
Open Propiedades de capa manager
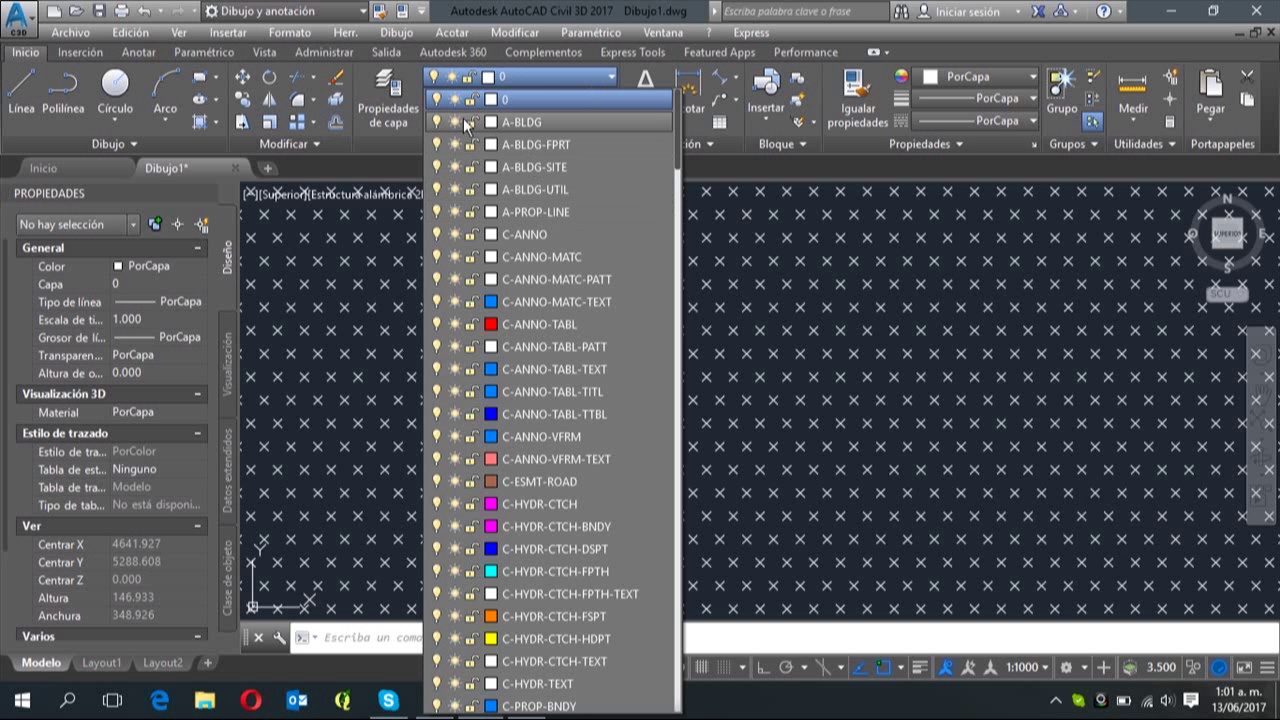coord(388,98)
